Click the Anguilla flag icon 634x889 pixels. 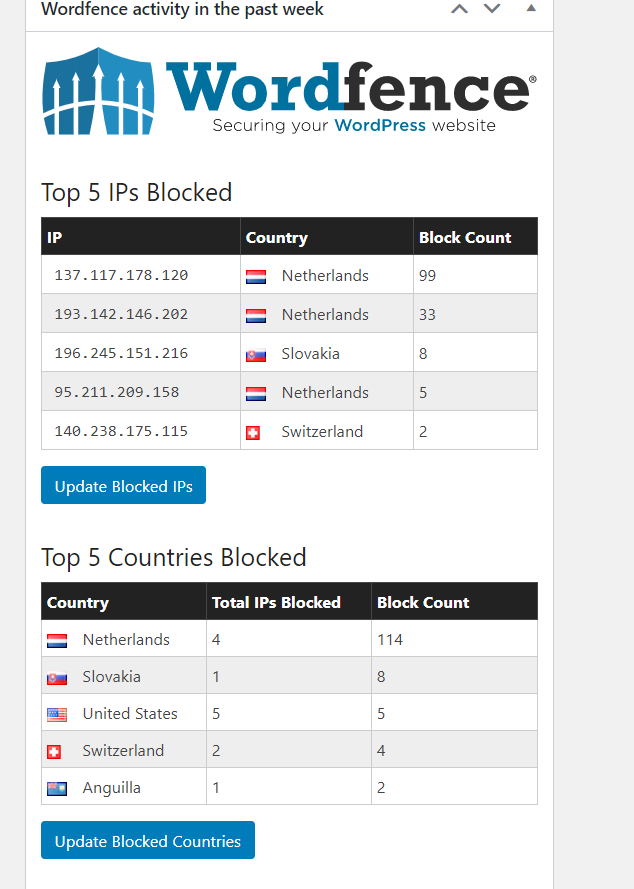pyautogui.click(x=57, y=789)
